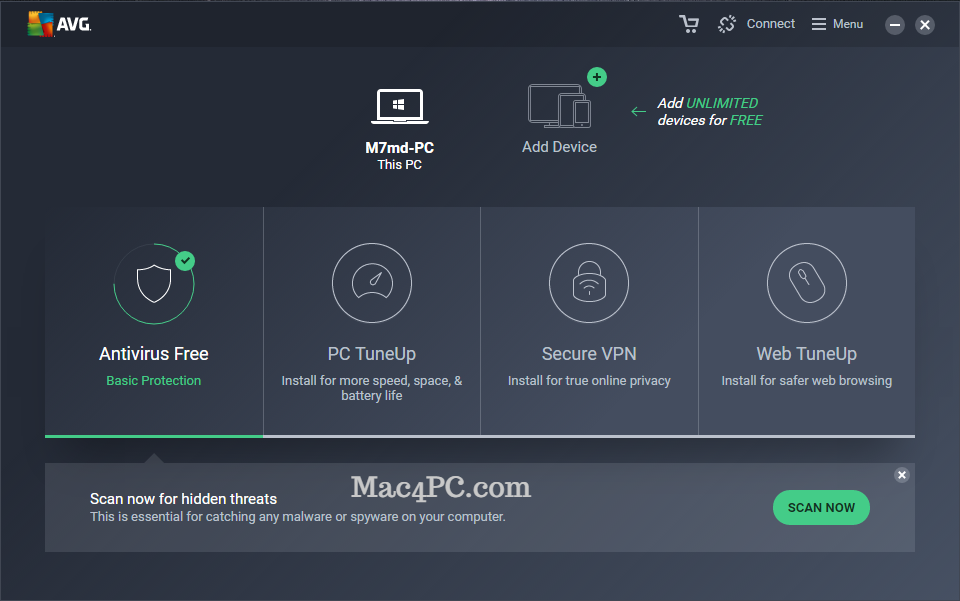Click the Connect sync icon
Screen dimensions: 960x601
tap(727, 24)
